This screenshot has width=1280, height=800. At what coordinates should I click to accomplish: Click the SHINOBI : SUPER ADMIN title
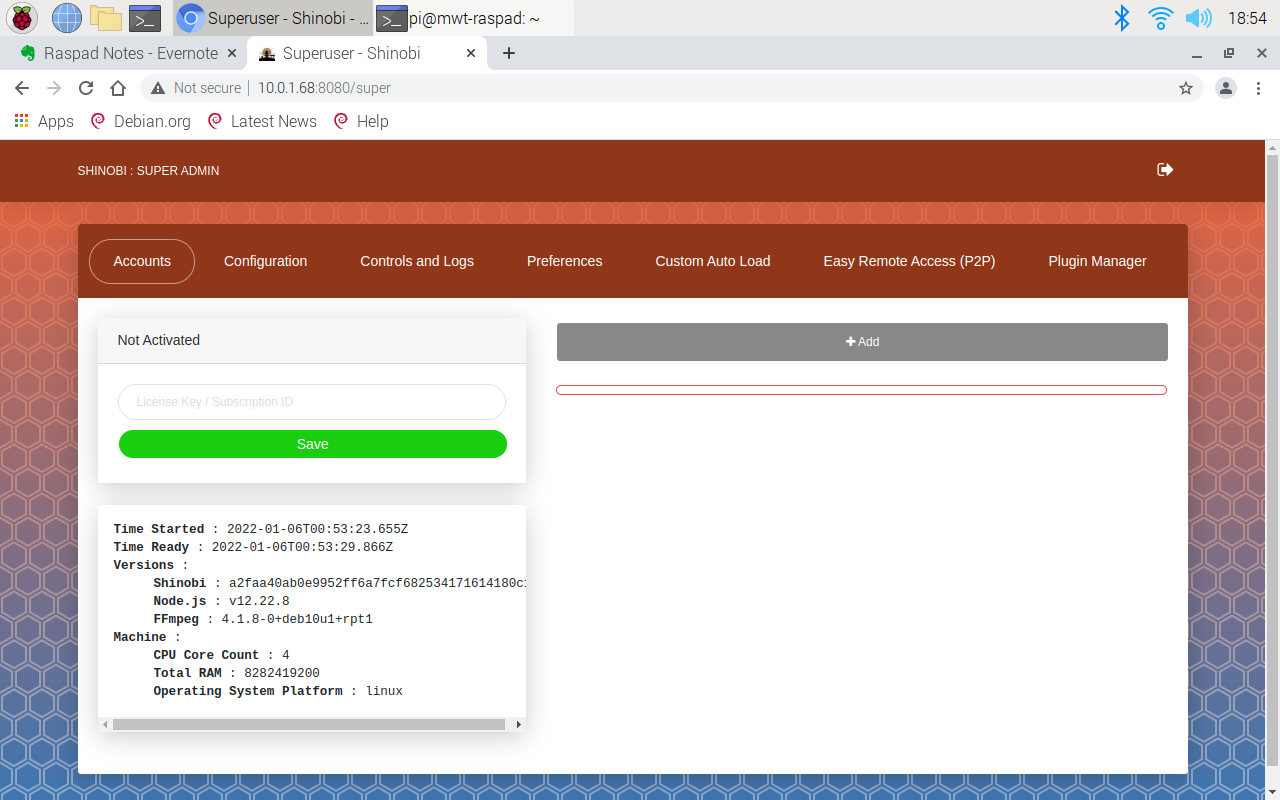tap(148, 171)
